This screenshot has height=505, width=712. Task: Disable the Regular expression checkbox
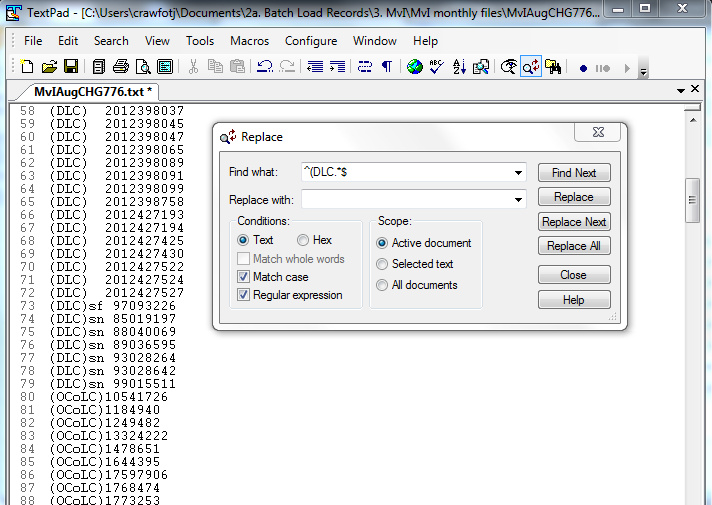[x=243, y=295]
